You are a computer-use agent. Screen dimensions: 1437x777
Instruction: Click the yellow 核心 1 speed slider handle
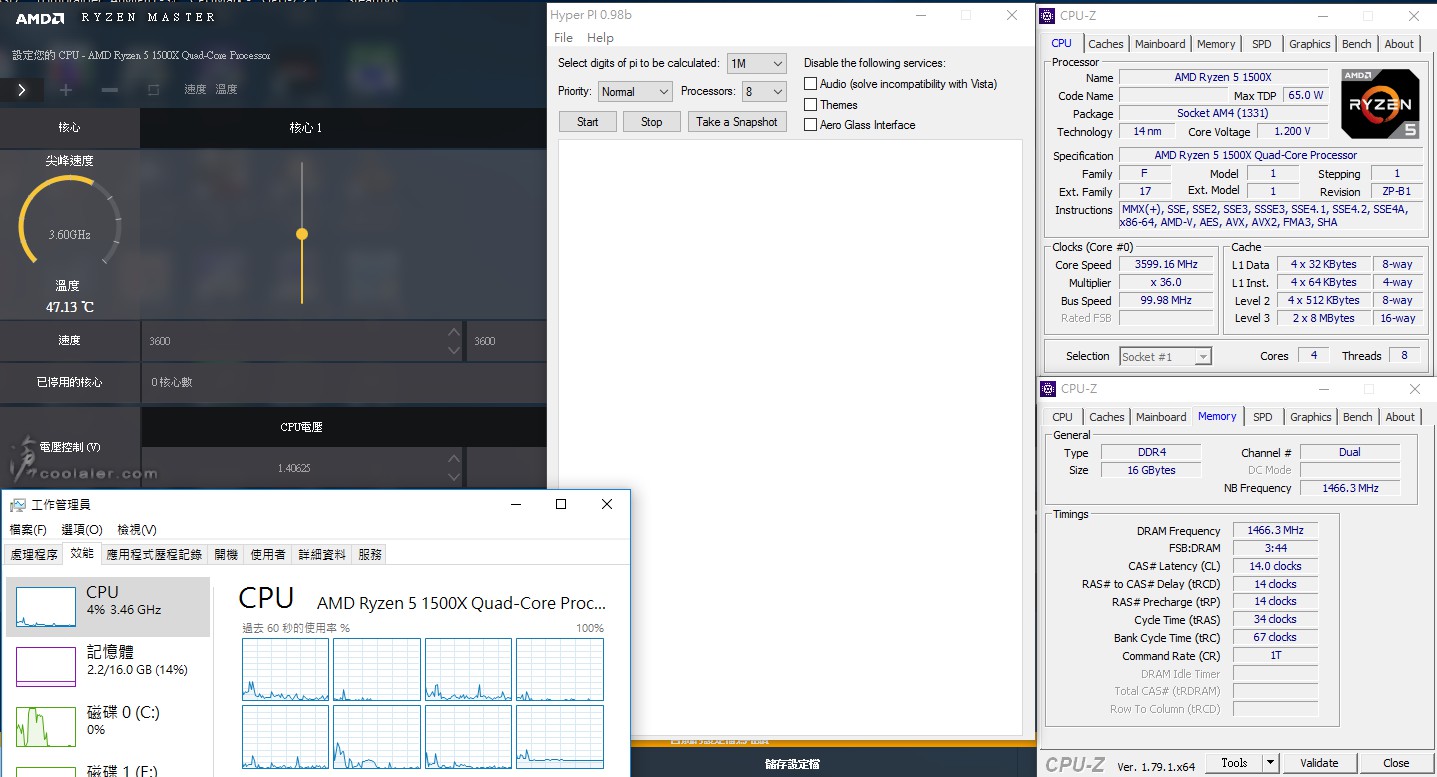click(x=302, y=234)
